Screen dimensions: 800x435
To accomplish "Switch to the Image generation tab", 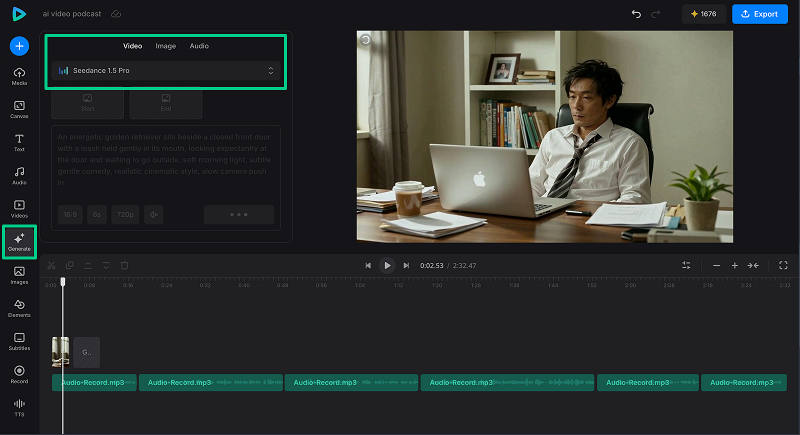I will pos(165,46).
